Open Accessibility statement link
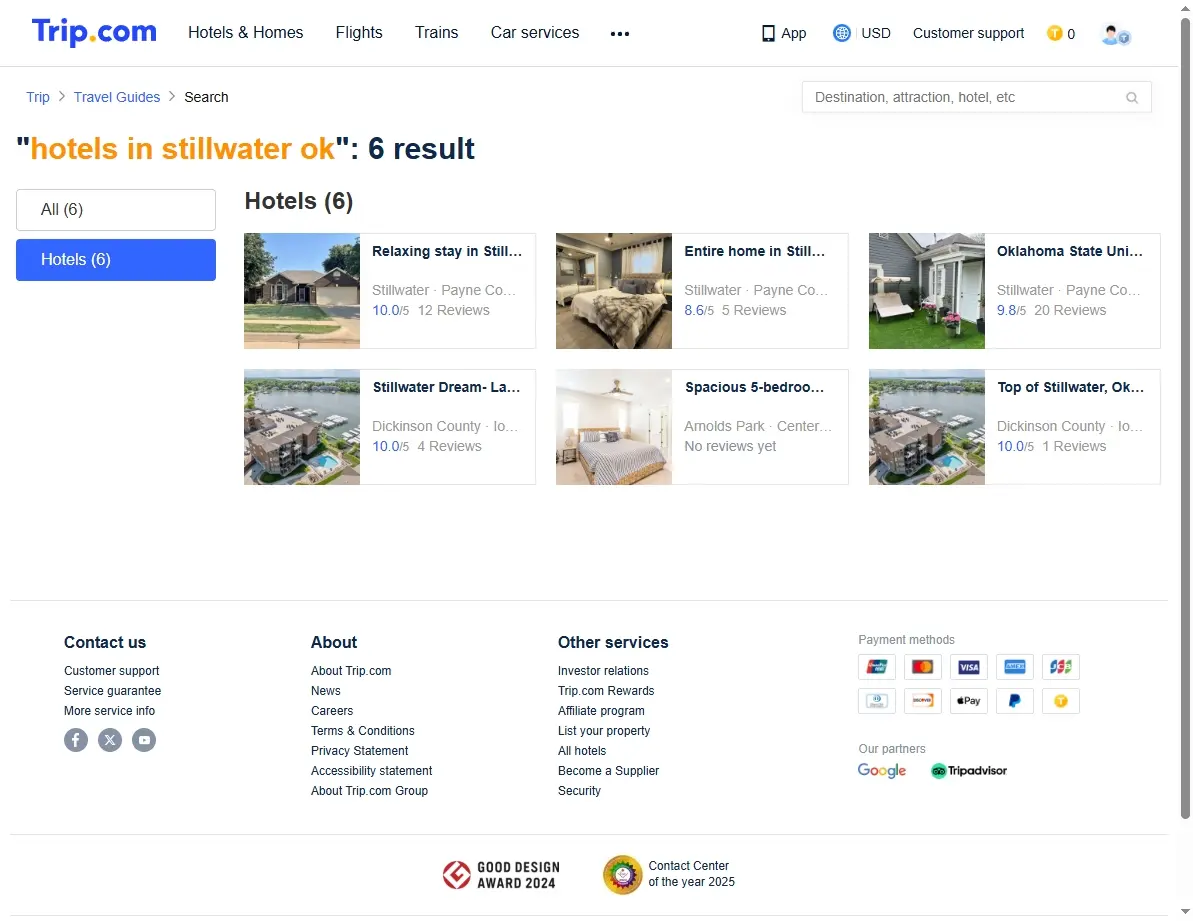The image size is (1193, 921). pyautogui.click(x=371, y=770)
